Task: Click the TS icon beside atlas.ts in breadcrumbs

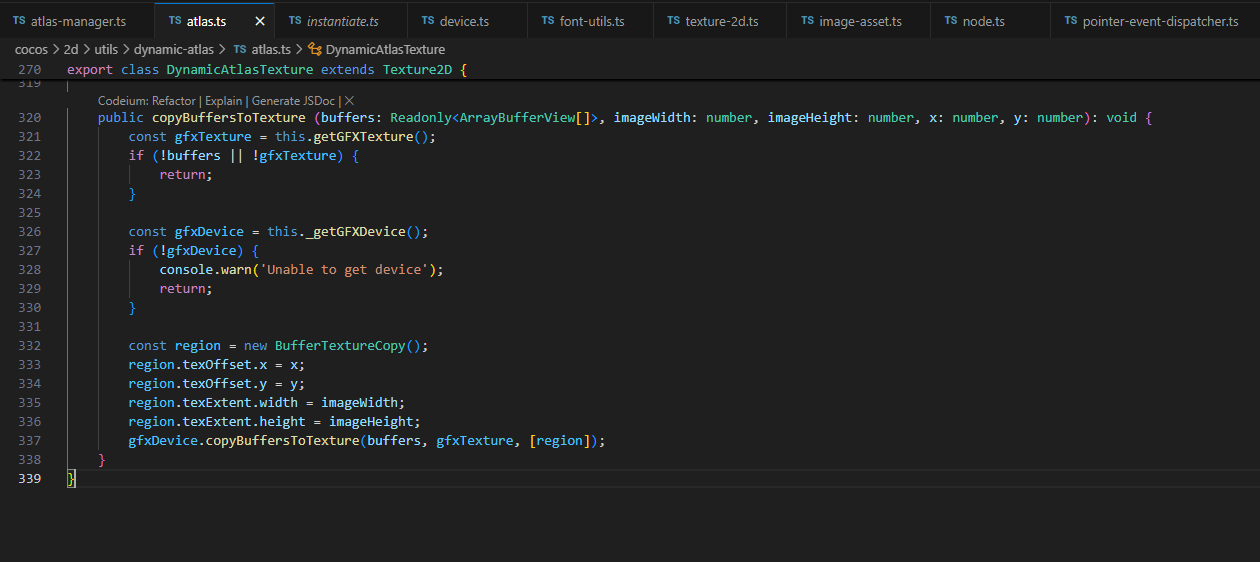Action: tap(239, 49)
